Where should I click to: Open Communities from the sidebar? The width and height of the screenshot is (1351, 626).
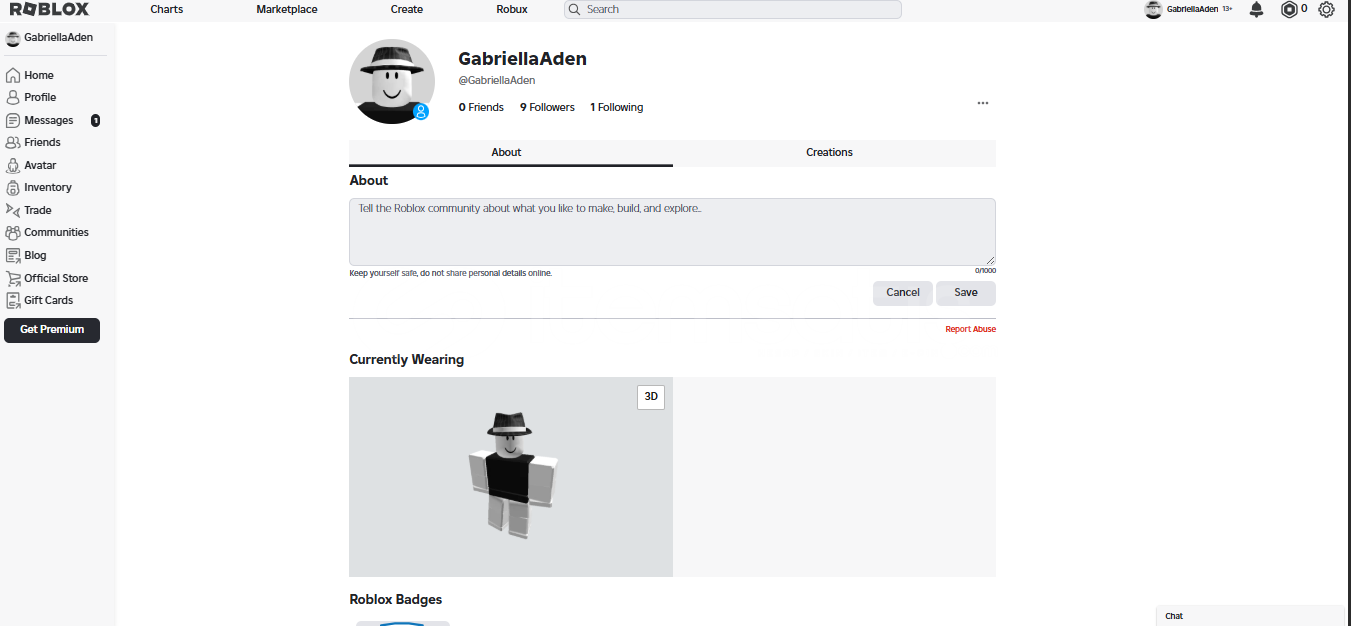coord(56,232)
